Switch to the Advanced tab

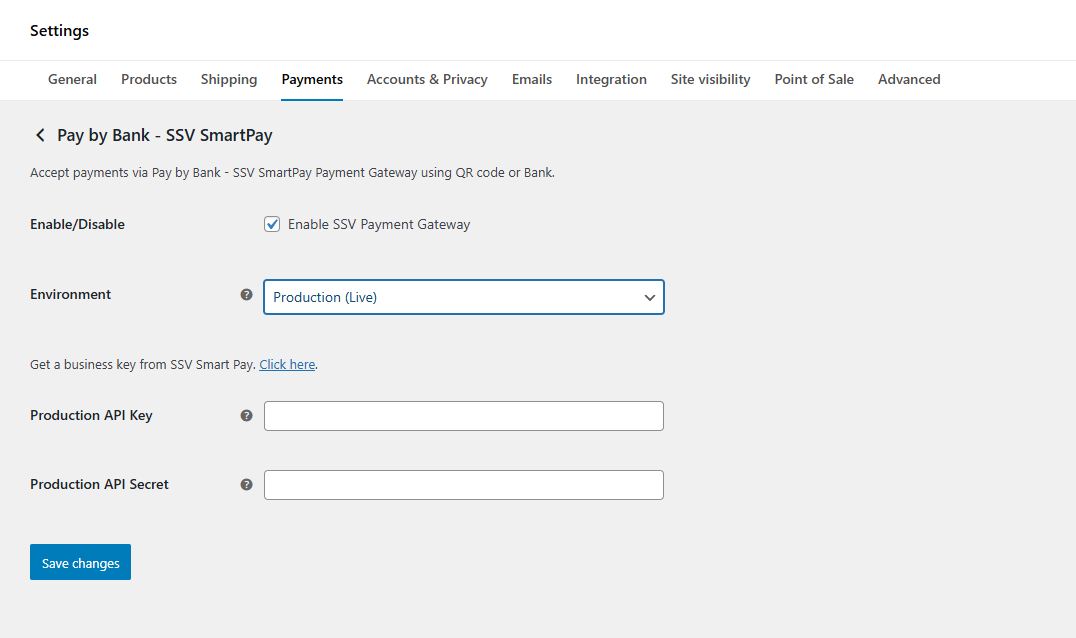pos(908,79)
